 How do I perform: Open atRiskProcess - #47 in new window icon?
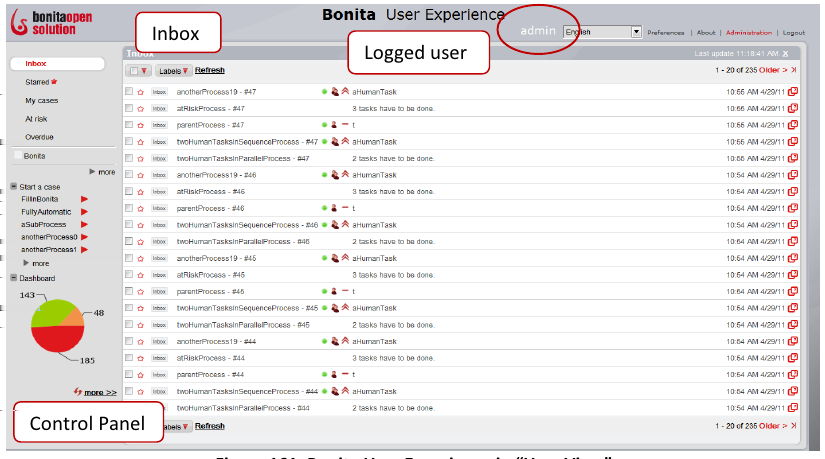point(793,108)
